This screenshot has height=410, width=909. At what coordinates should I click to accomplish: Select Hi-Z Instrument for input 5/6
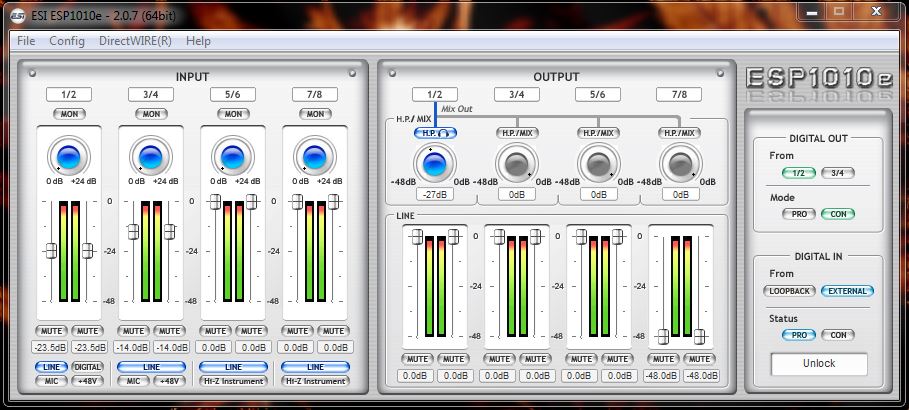[233, 381]
